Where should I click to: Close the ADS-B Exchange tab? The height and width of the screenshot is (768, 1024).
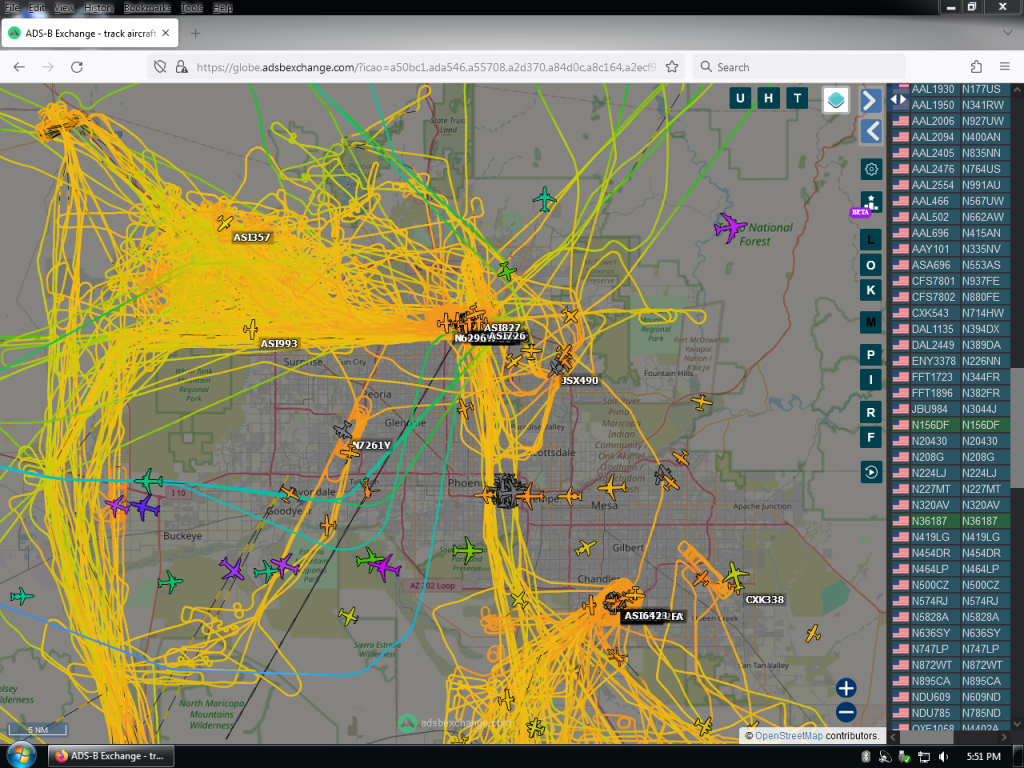tap(166, 33)
